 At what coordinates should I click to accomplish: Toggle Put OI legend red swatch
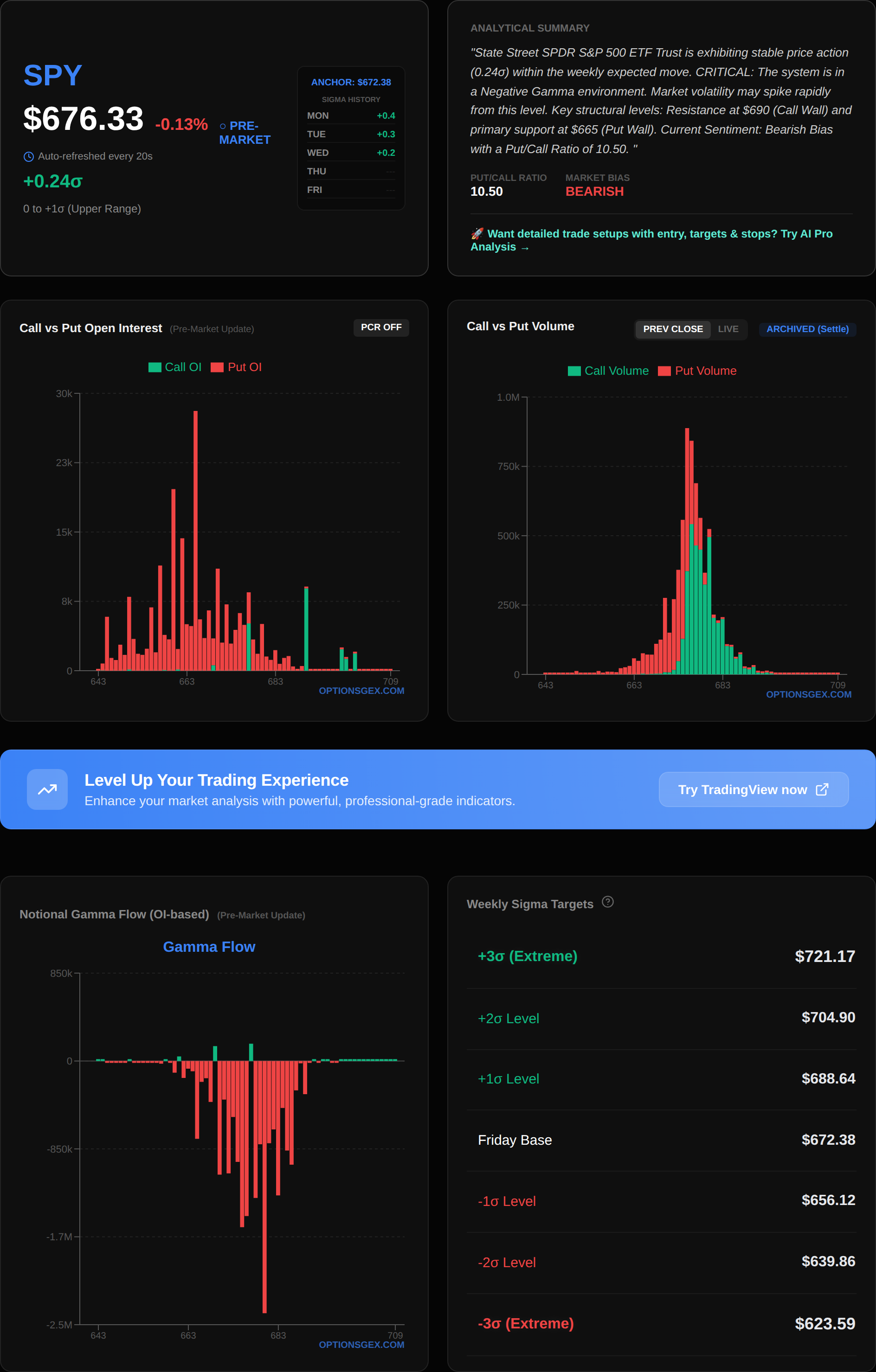coord(217,367)
